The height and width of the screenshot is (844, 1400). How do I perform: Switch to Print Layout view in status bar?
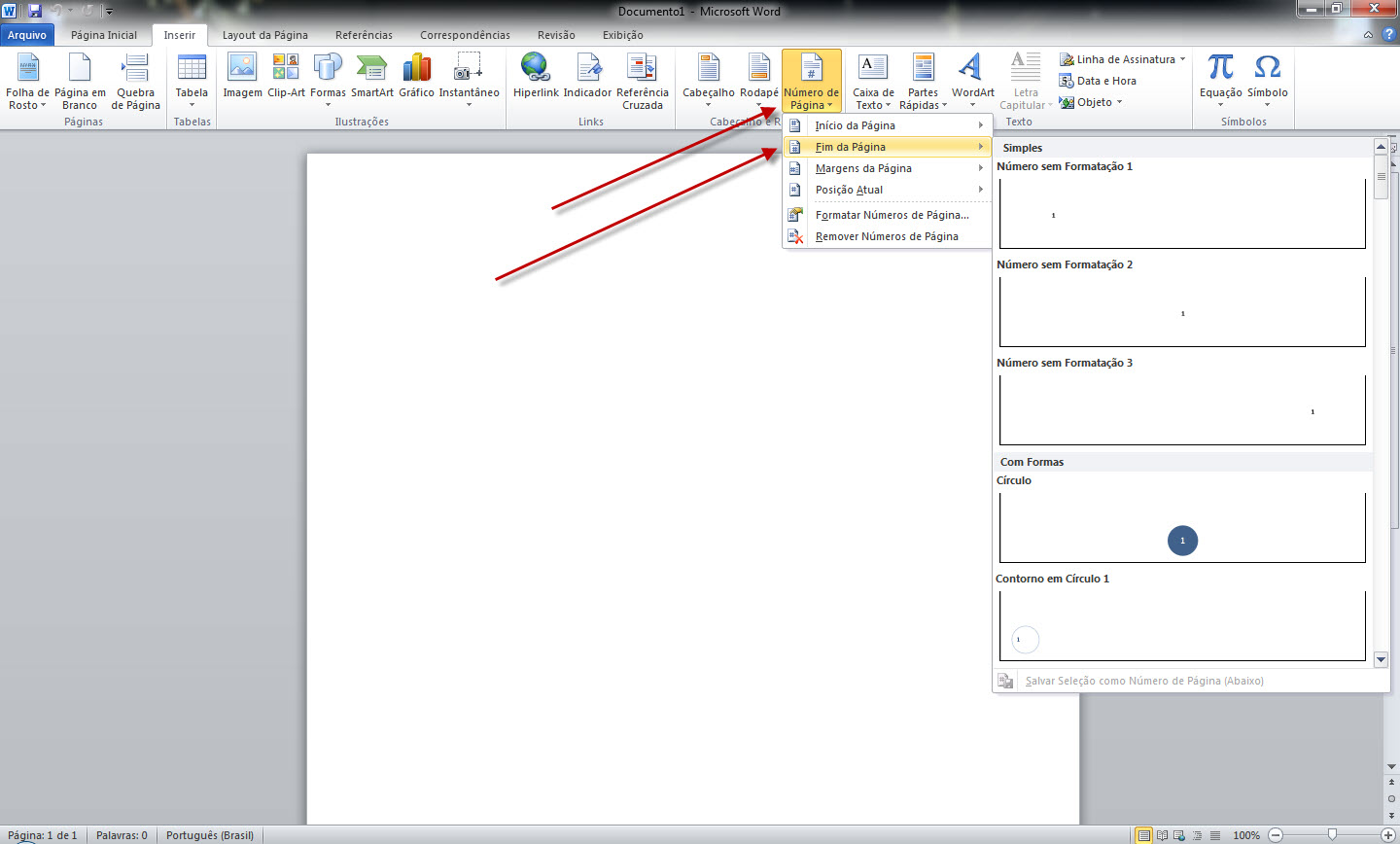pos(1144,835)
